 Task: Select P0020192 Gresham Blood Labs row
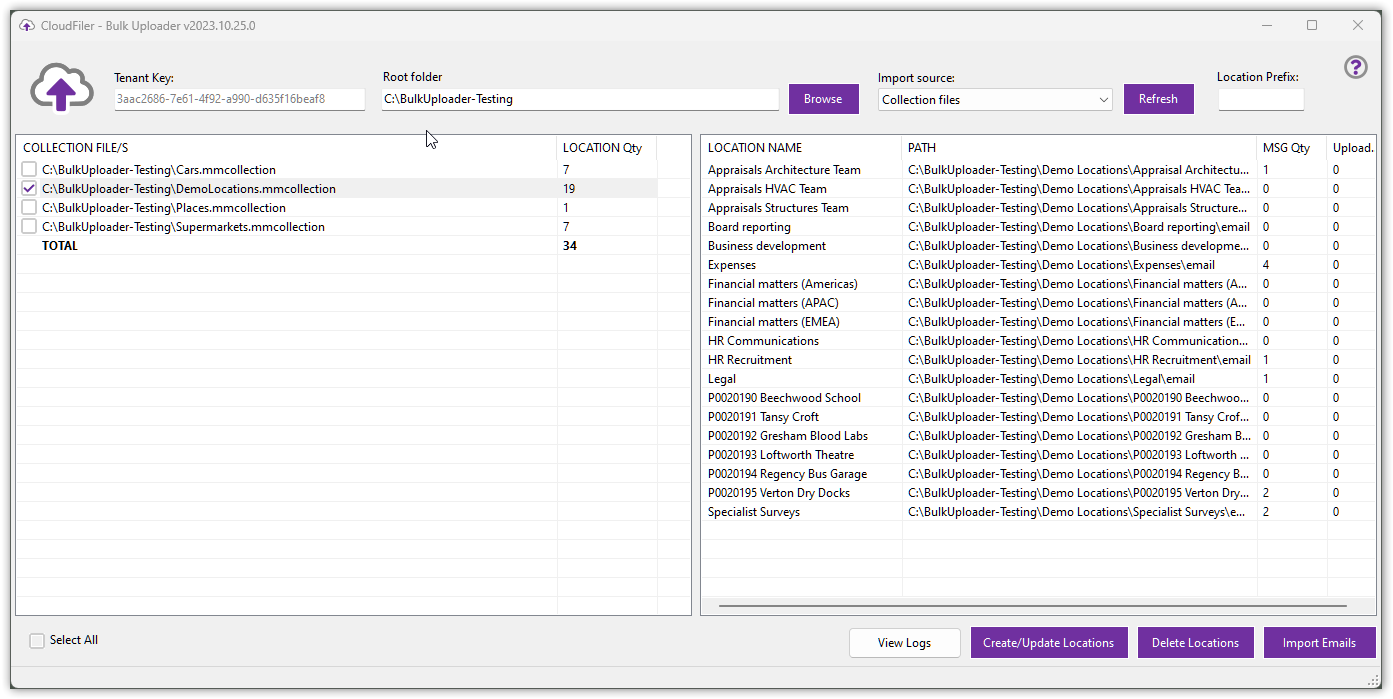pyautogui.click(x=1038, y=436)
